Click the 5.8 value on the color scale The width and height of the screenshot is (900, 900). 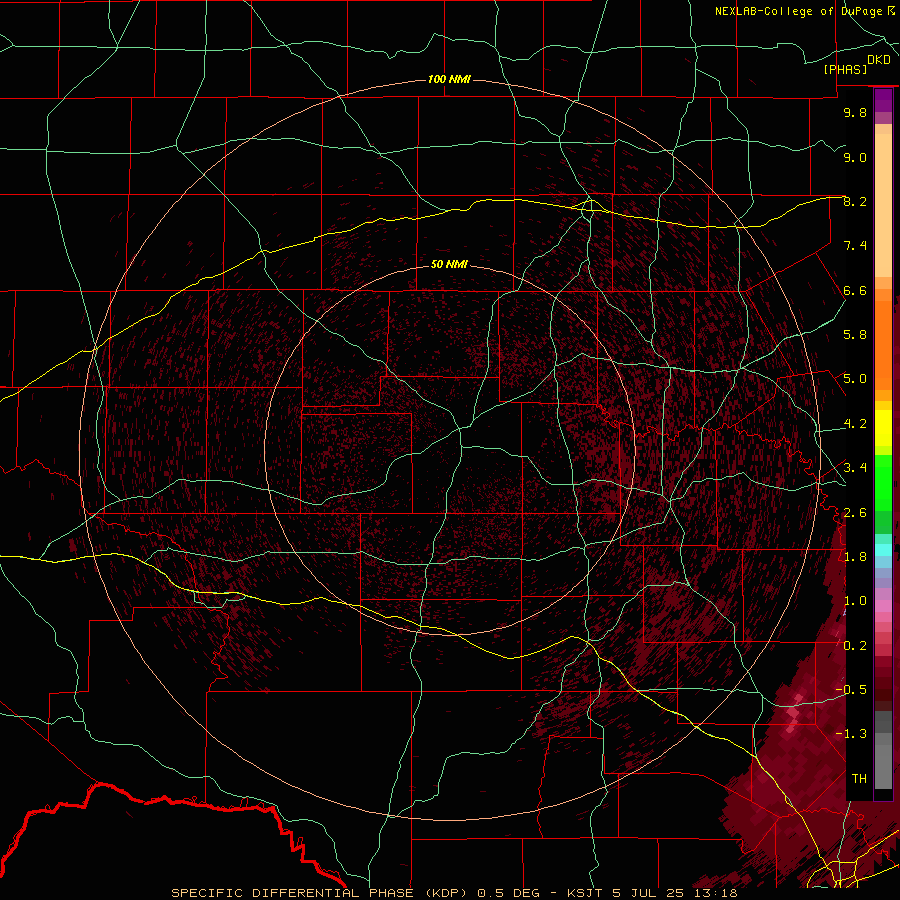pos(855,335)
